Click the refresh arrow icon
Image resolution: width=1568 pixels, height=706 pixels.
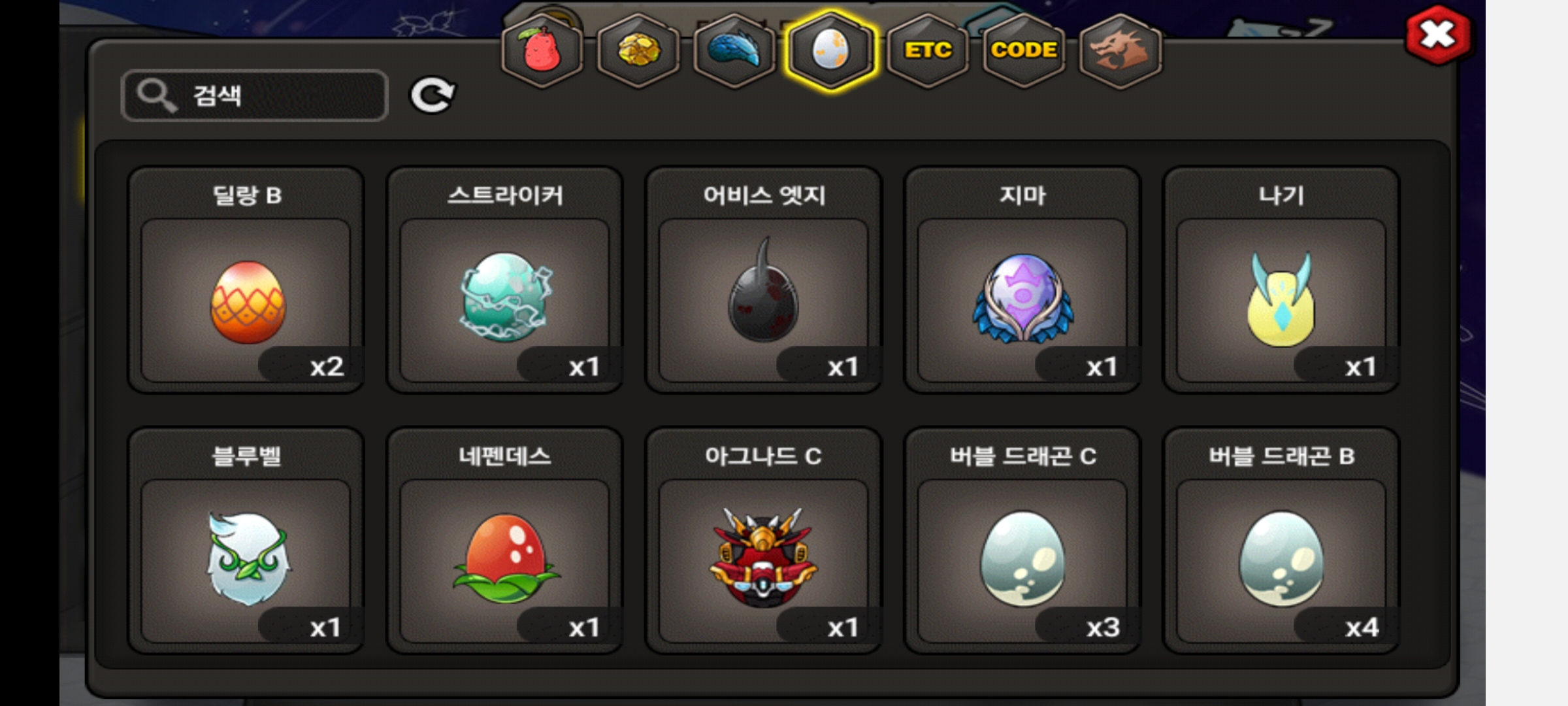click(x=432, y=95)
